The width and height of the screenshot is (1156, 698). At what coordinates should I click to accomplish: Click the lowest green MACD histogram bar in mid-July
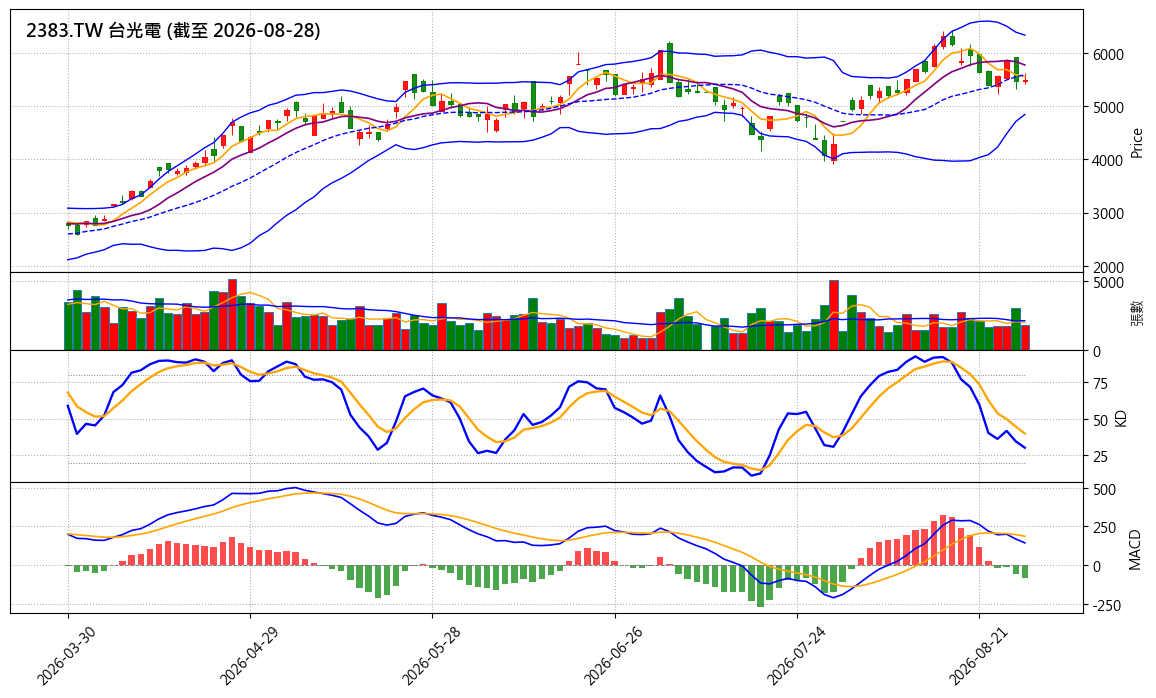[x=761, y=586]
